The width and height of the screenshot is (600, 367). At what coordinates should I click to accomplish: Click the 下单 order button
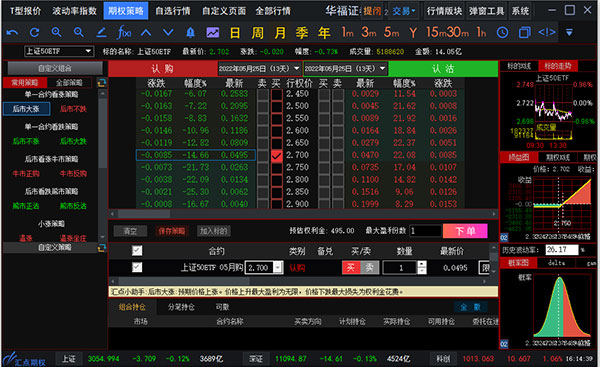tap(465, 231)
